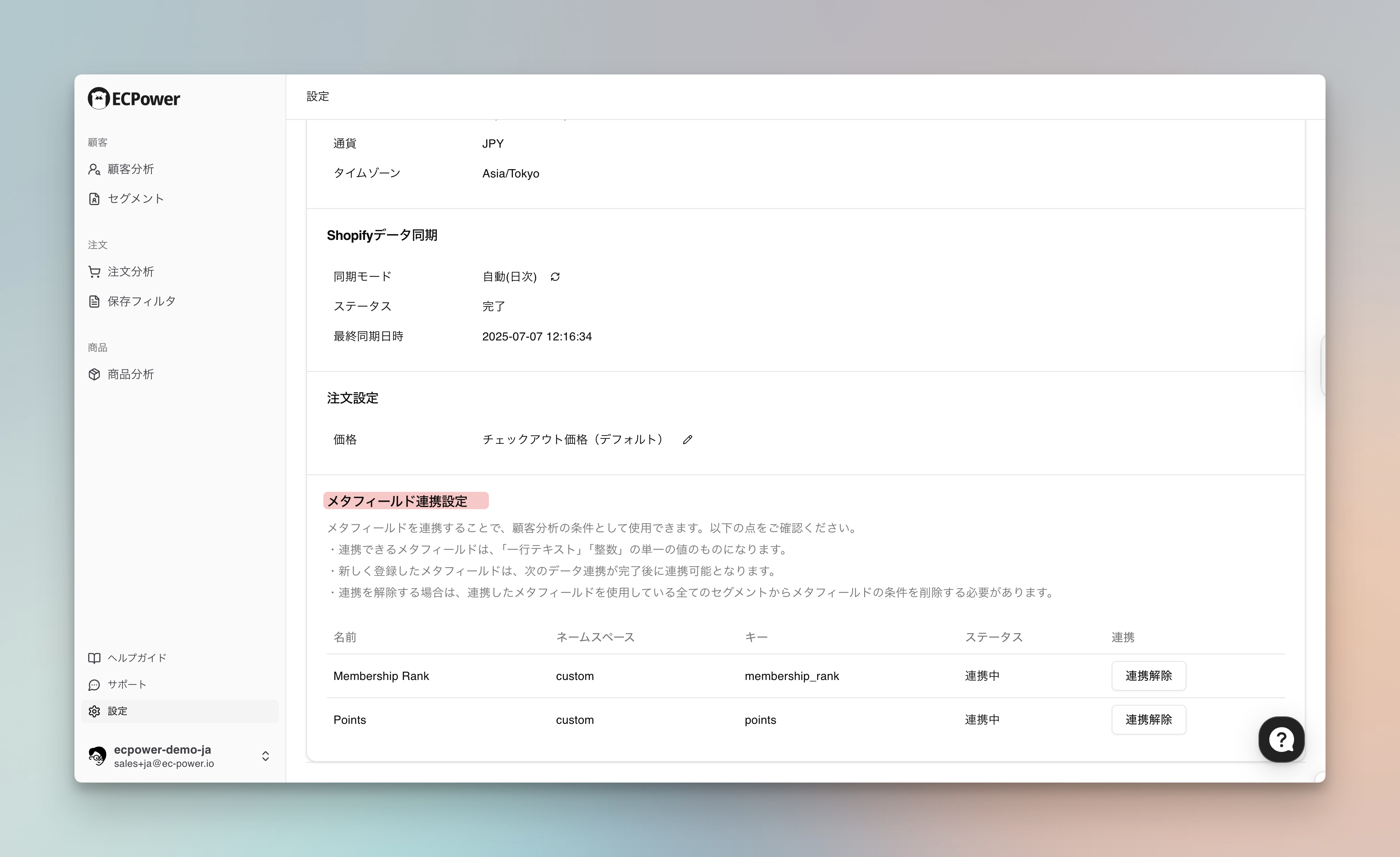1400x857 pixels.
Task: Edit the price setting pencil icon
Action: pyautogui.click(x=688, y=440)
